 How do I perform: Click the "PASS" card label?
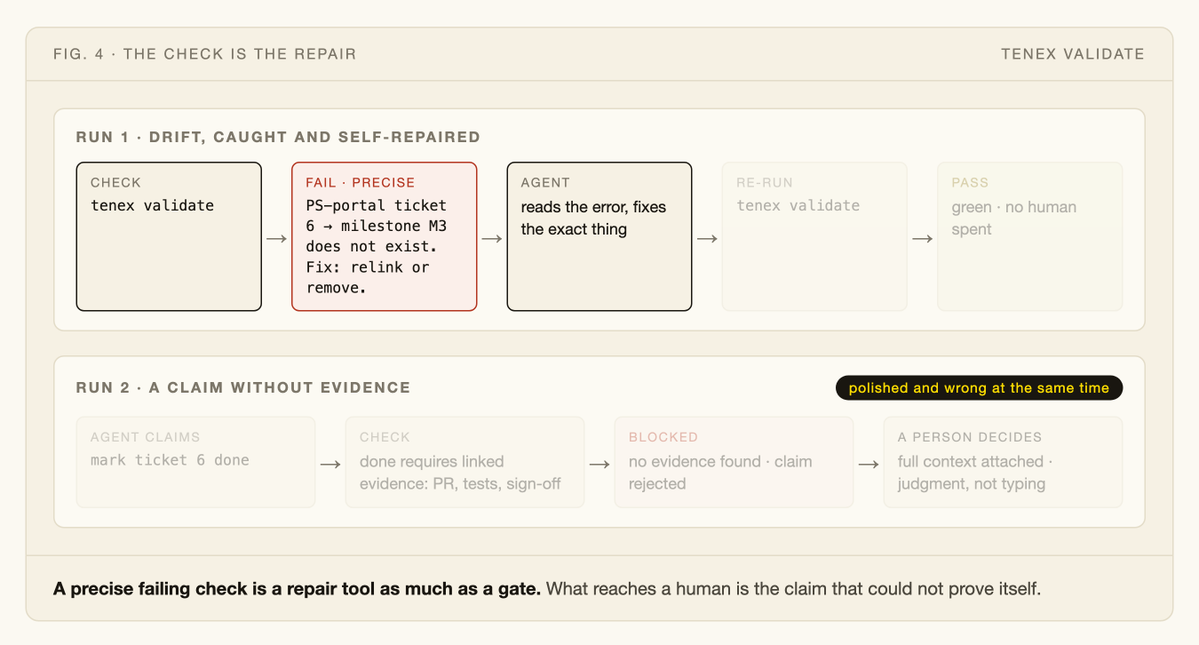click(x=970, y=183)
